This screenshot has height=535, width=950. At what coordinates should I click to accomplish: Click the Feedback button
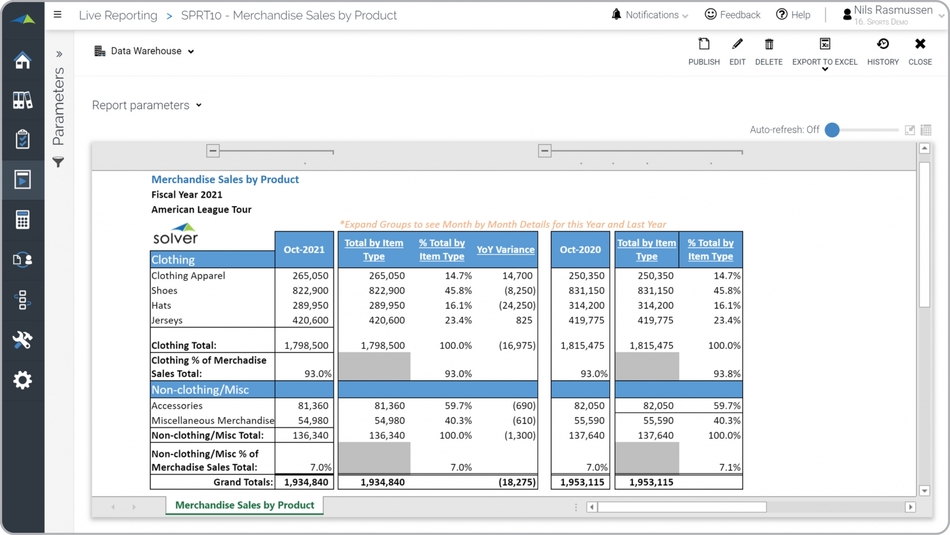pyautogui.click(x=732, y=15)
